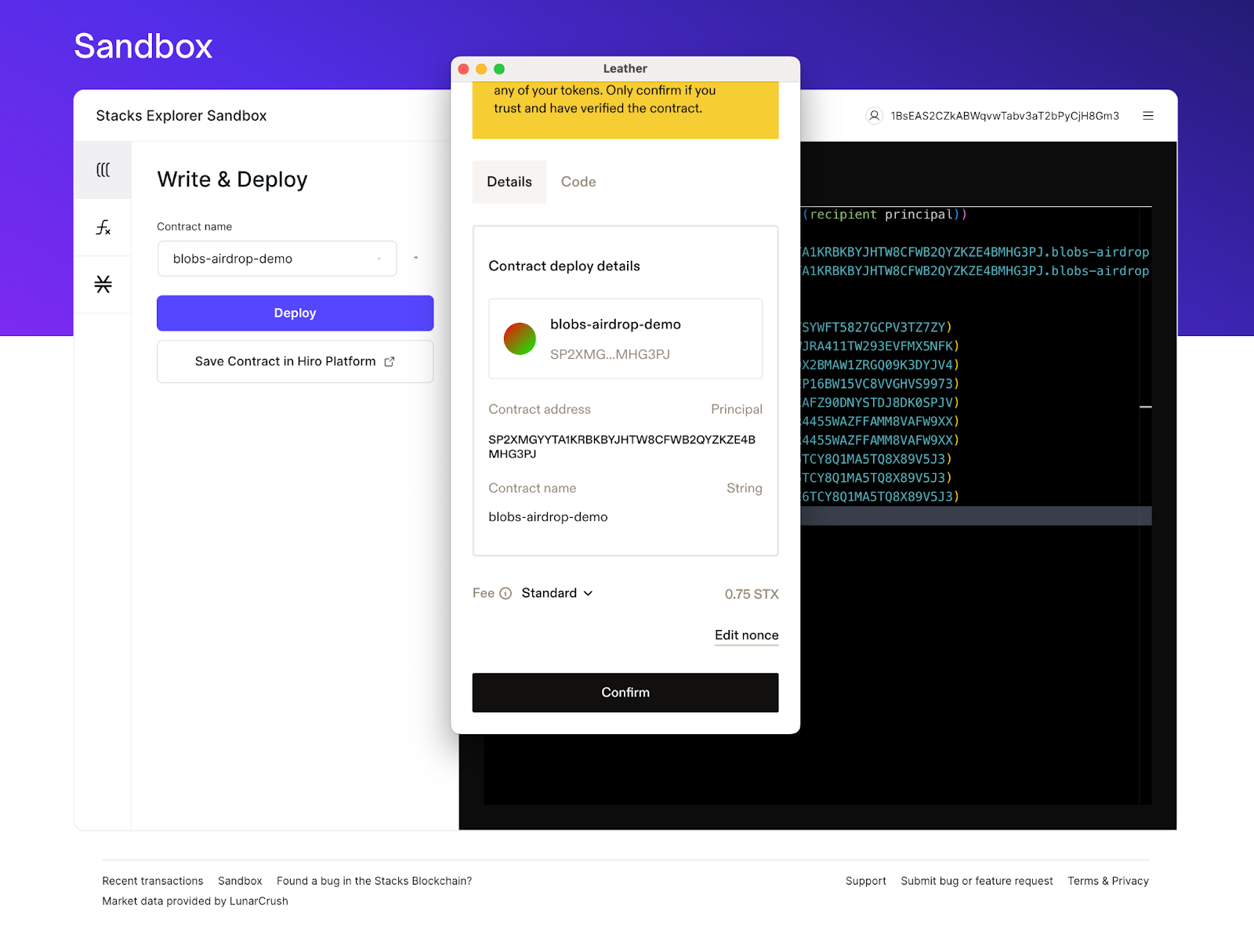Click the 1BsEAS2CZkABWqvwTabv3aT2bPyCjH8Gm3 address text
Screen dimensions: 1254x952
(1005, 116)
